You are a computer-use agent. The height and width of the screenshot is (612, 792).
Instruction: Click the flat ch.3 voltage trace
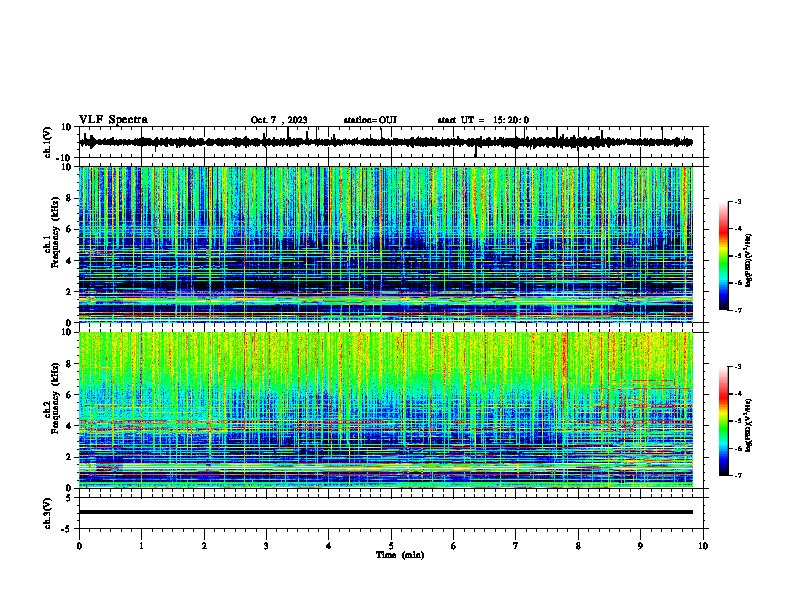(385, 512)
